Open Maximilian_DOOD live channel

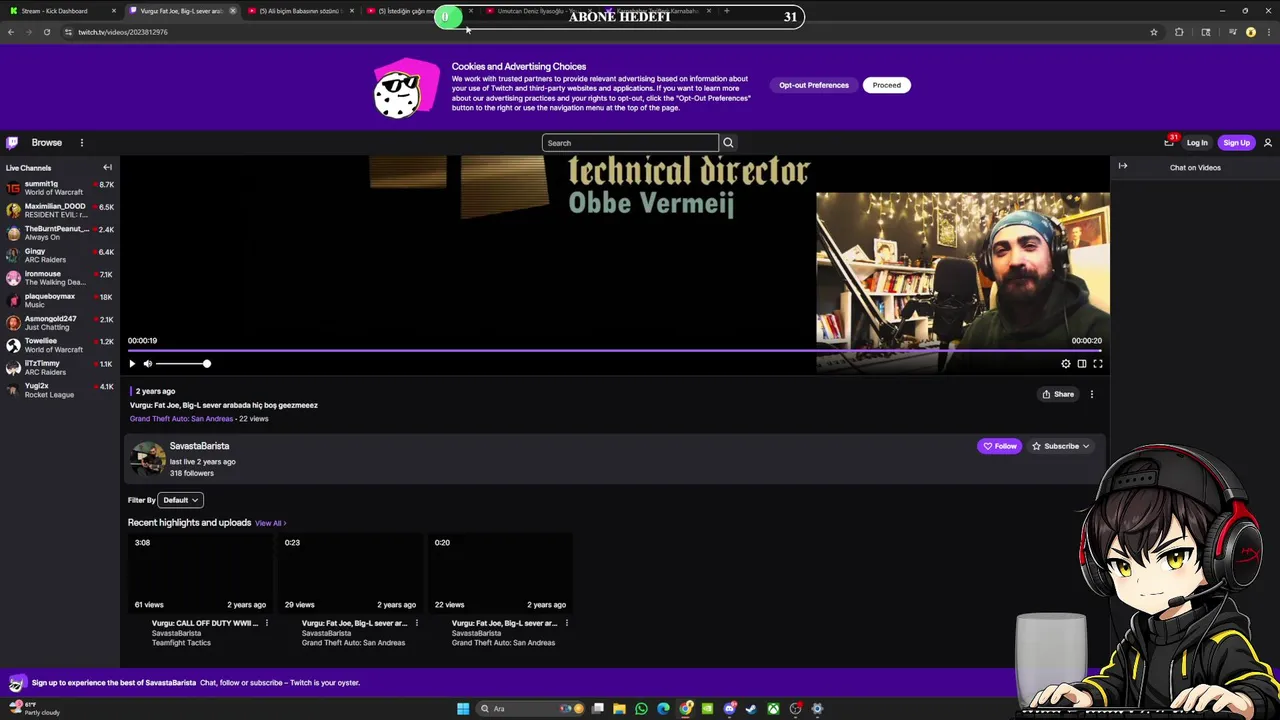pos(60,210)
